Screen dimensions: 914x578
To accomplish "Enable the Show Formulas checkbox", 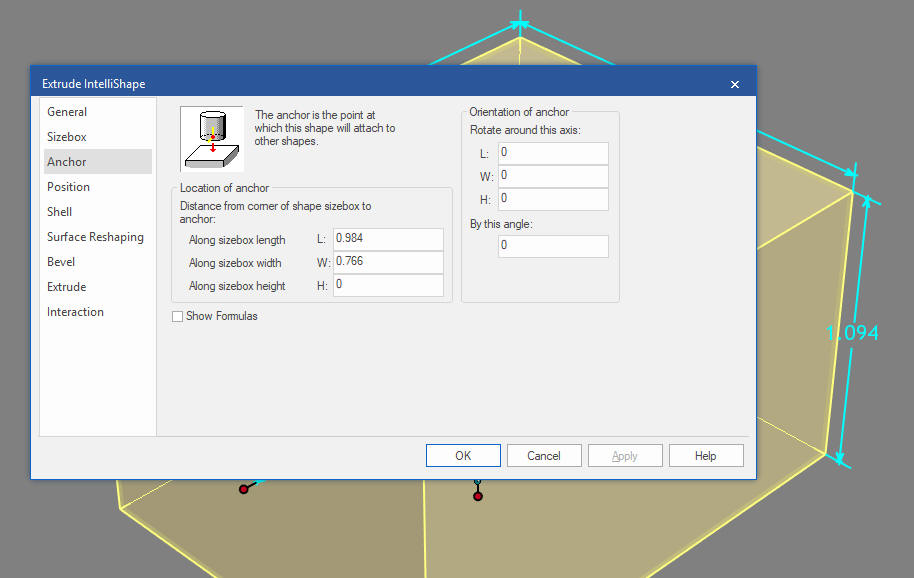I will [177, 316].
